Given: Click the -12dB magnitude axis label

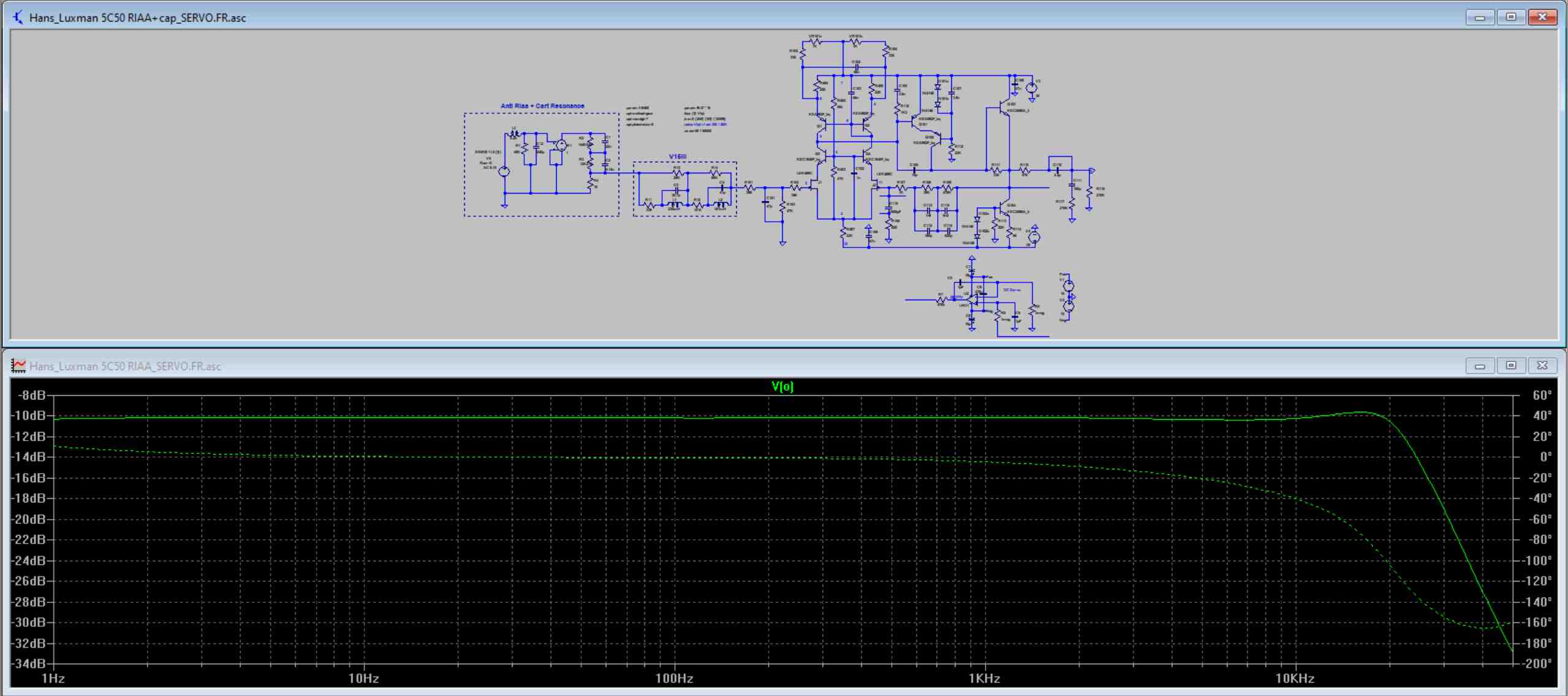Looking at the screenshot, I should (29, 436).
